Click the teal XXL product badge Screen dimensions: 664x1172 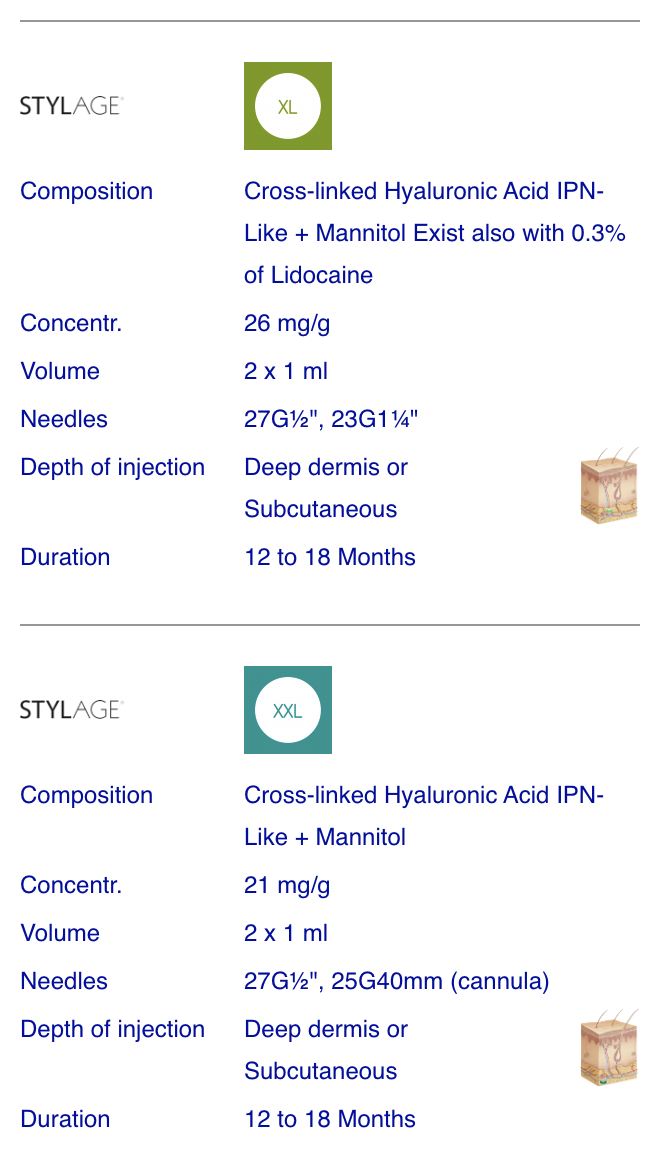[x=288, y=710]
